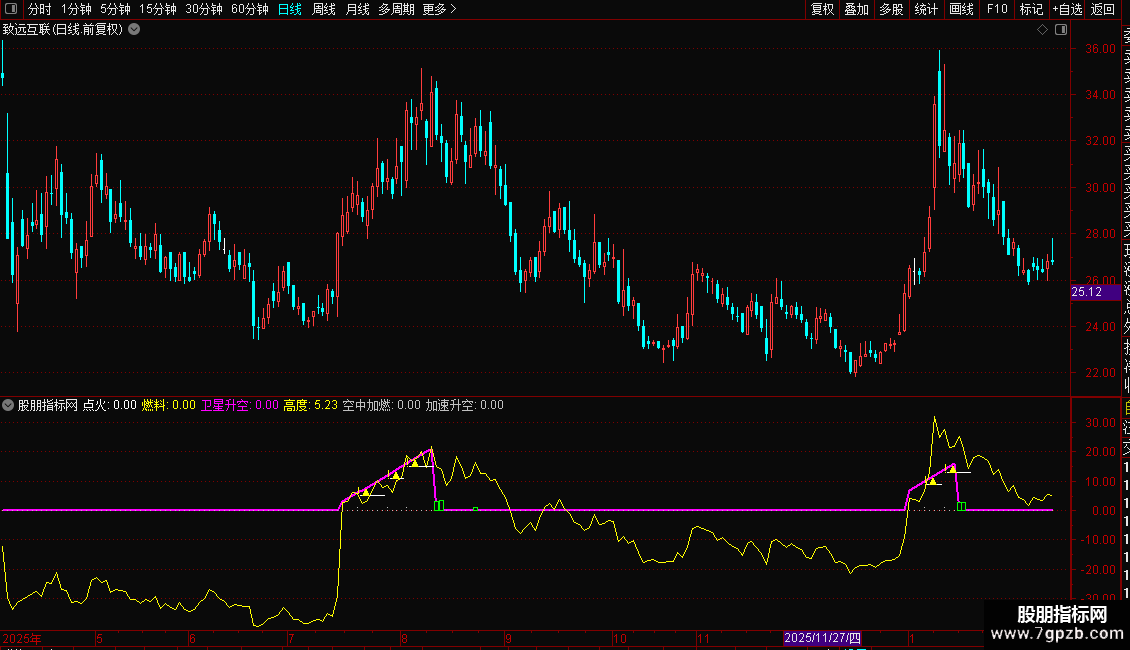Click the green box marker near January
This screenshot has width=1130, height=650.
point(961,507)
